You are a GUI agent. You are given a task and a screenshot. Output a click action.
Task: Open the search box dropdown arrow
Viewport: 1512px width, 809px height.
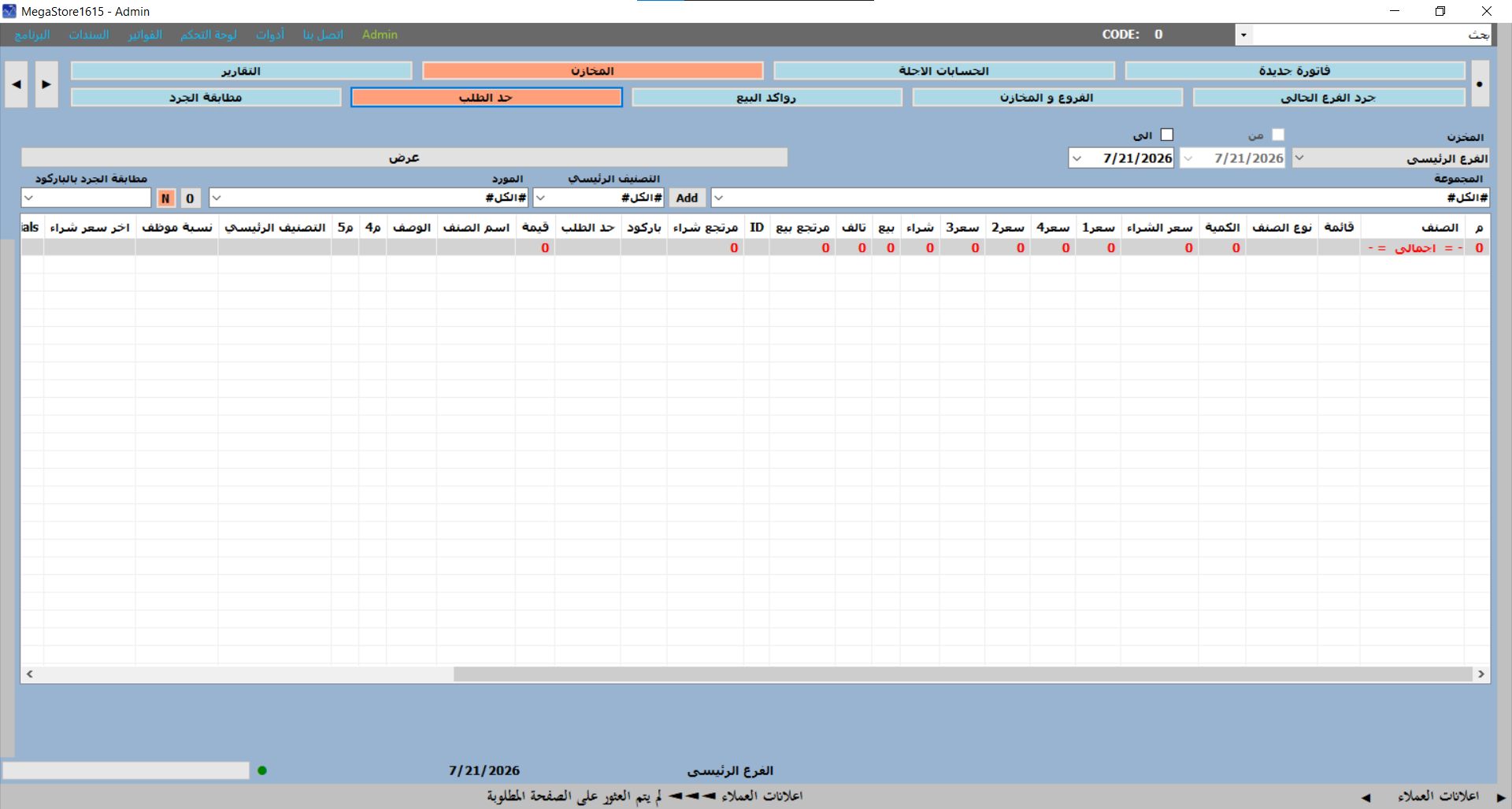(x=1243, y=35)
